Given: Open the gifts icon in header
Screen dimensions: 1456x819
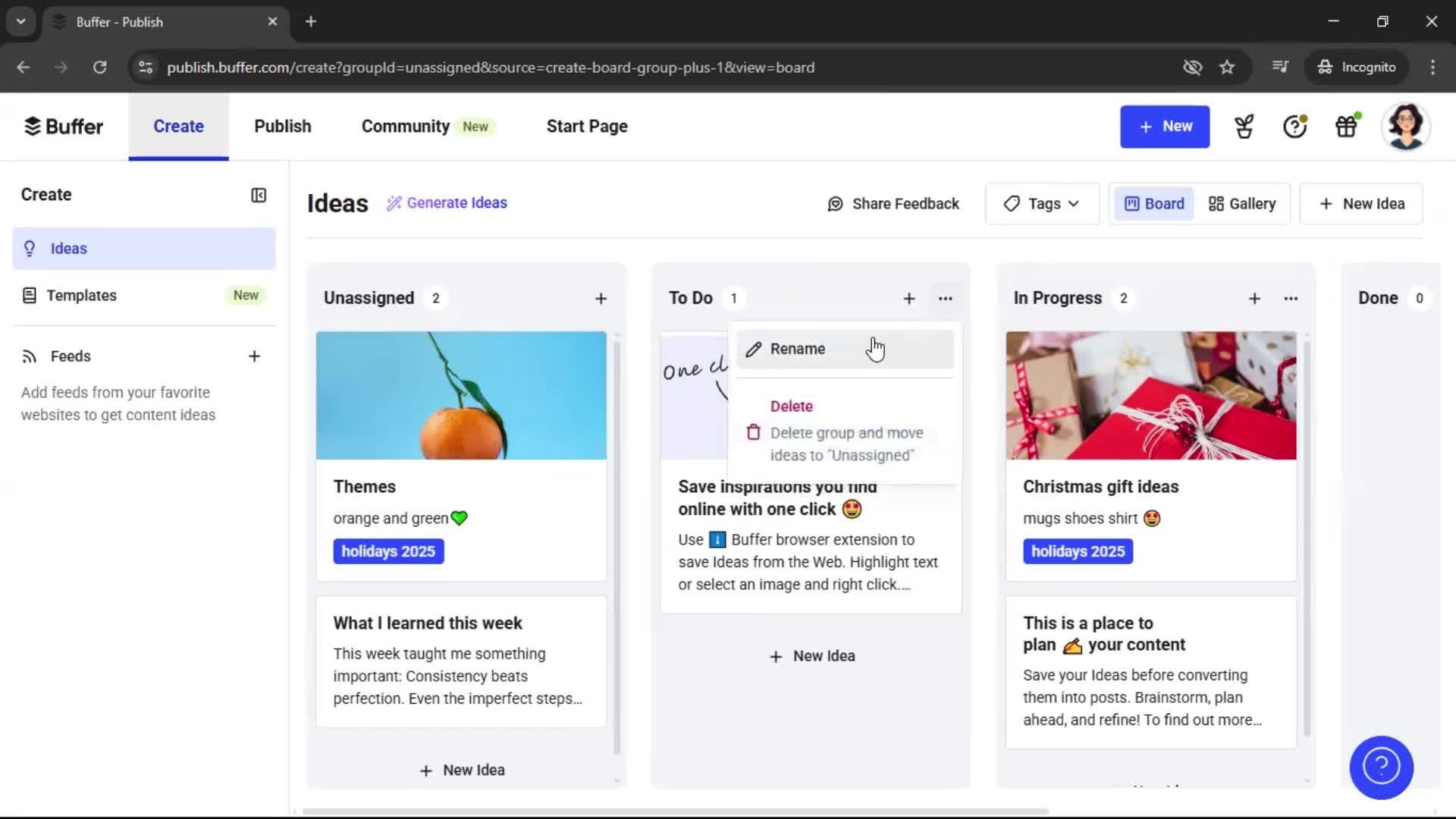Looking at the screenshot, I should 1346,126.
